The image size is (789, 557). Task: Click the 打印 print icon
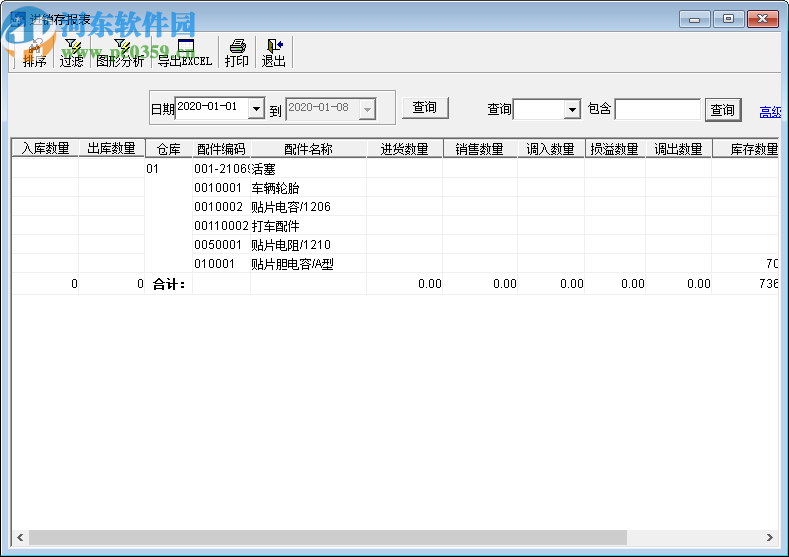click(236, 53)
